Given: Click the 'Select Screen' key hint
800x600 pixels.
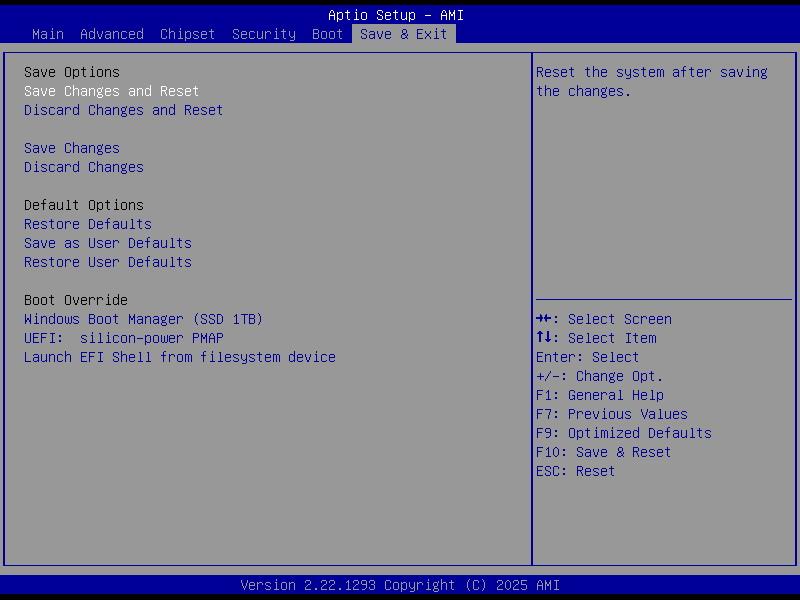Looking at the screenshot, I should (604, 319).
